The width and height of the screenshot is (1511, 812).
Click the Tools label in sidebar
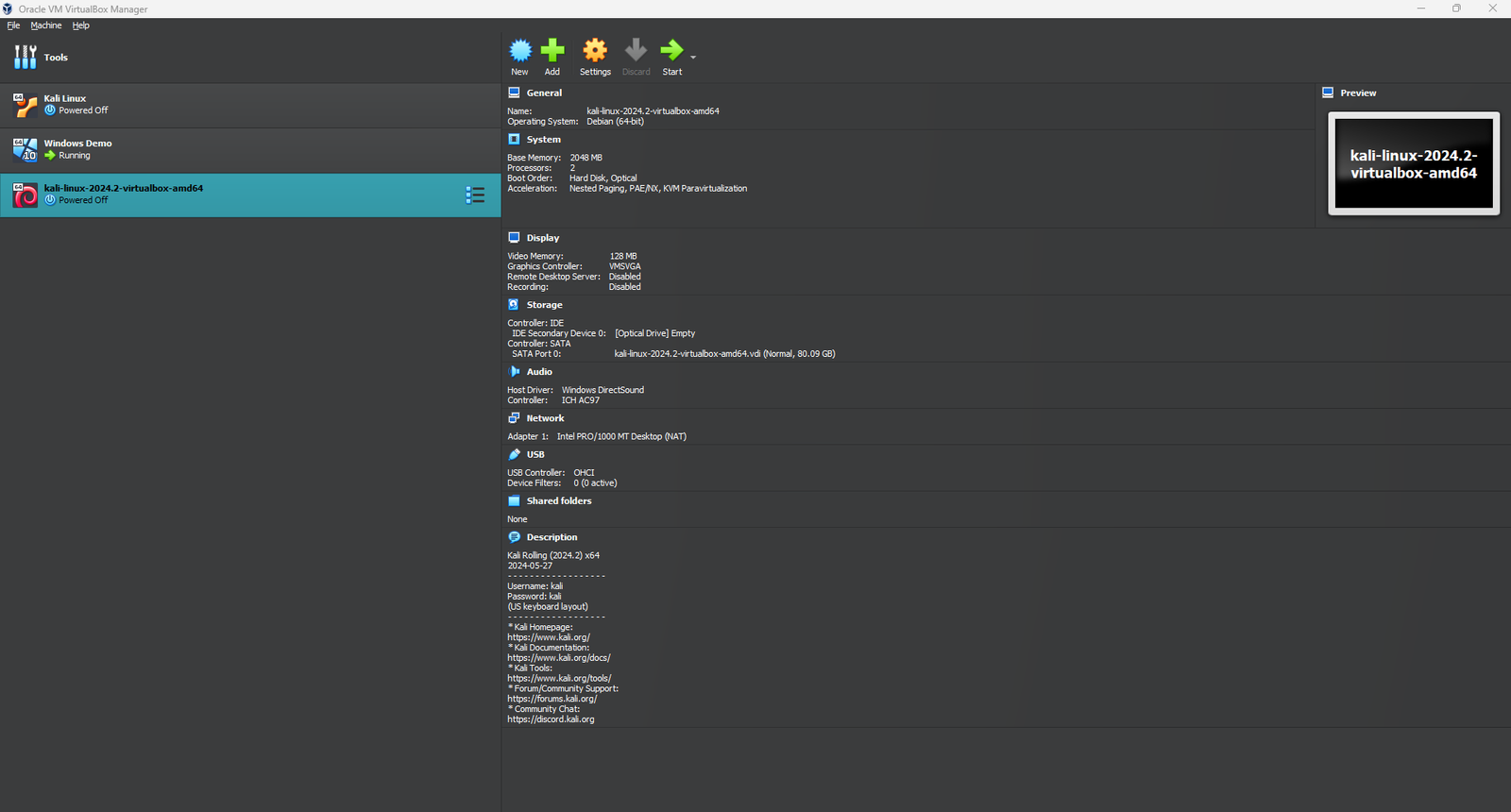[56, 58]
